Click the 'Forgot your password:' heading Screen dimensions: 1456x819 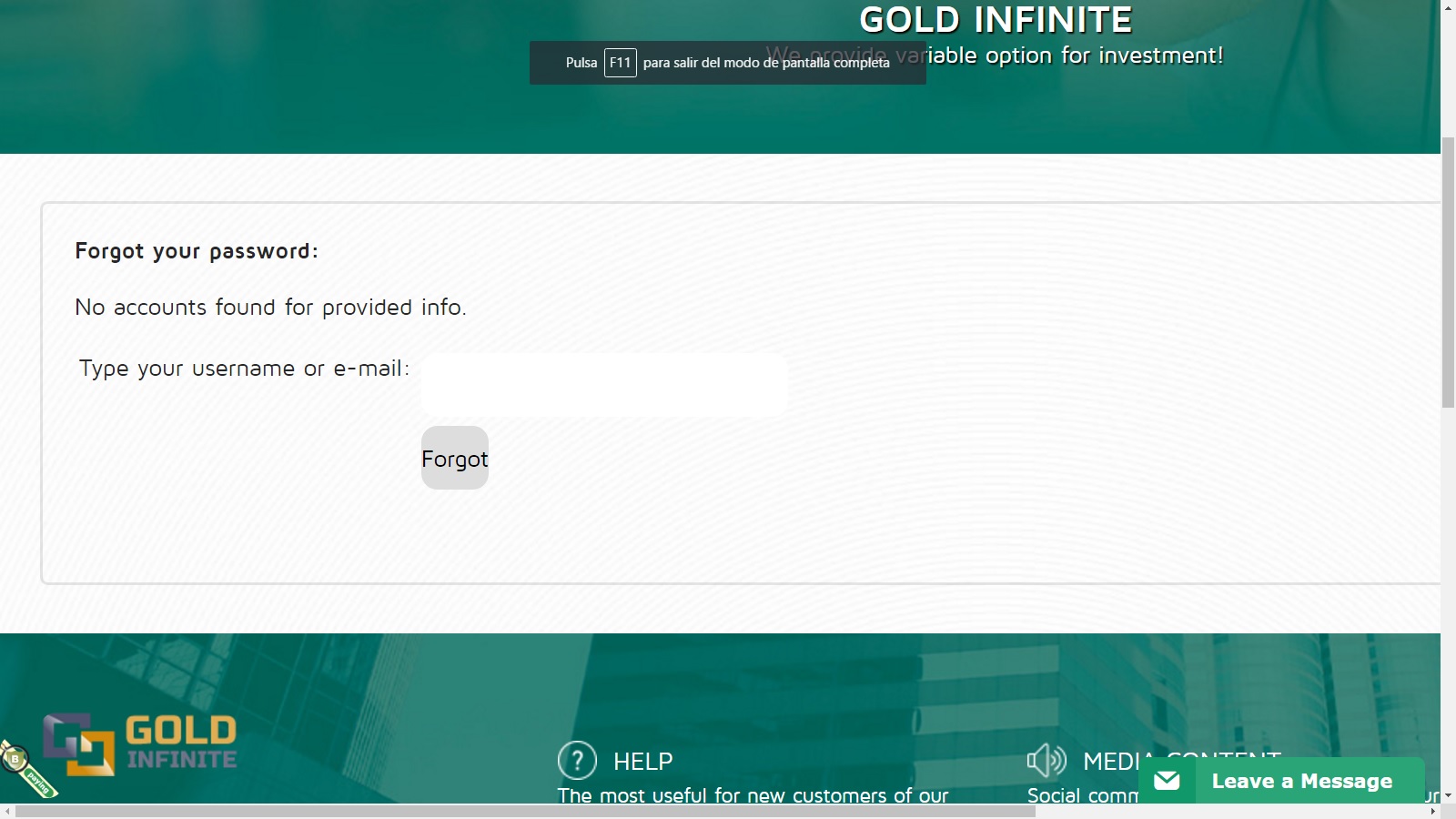click(197, 251)
